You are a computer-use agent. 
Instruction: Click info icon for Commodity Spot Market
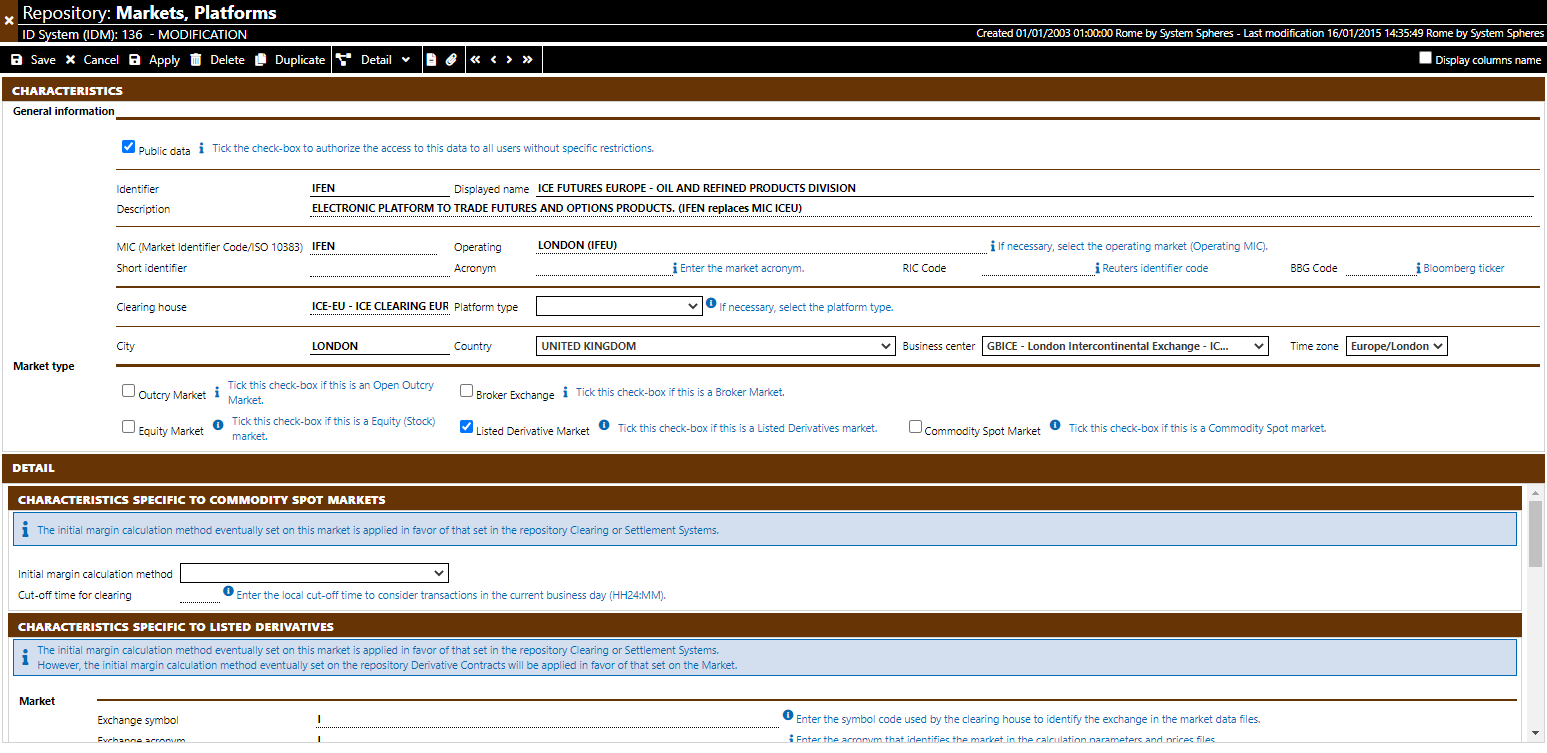tap(1055, 425)
